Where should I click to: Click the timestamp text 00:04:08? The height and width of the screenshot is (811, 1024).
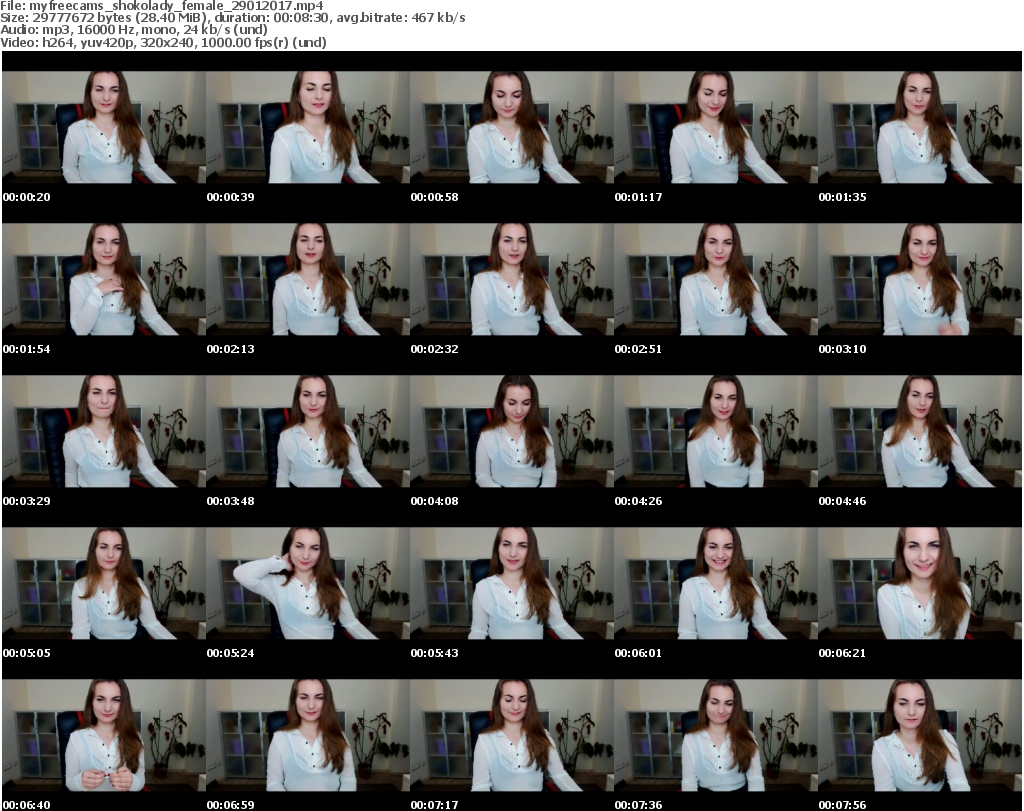tap(434, 501)
